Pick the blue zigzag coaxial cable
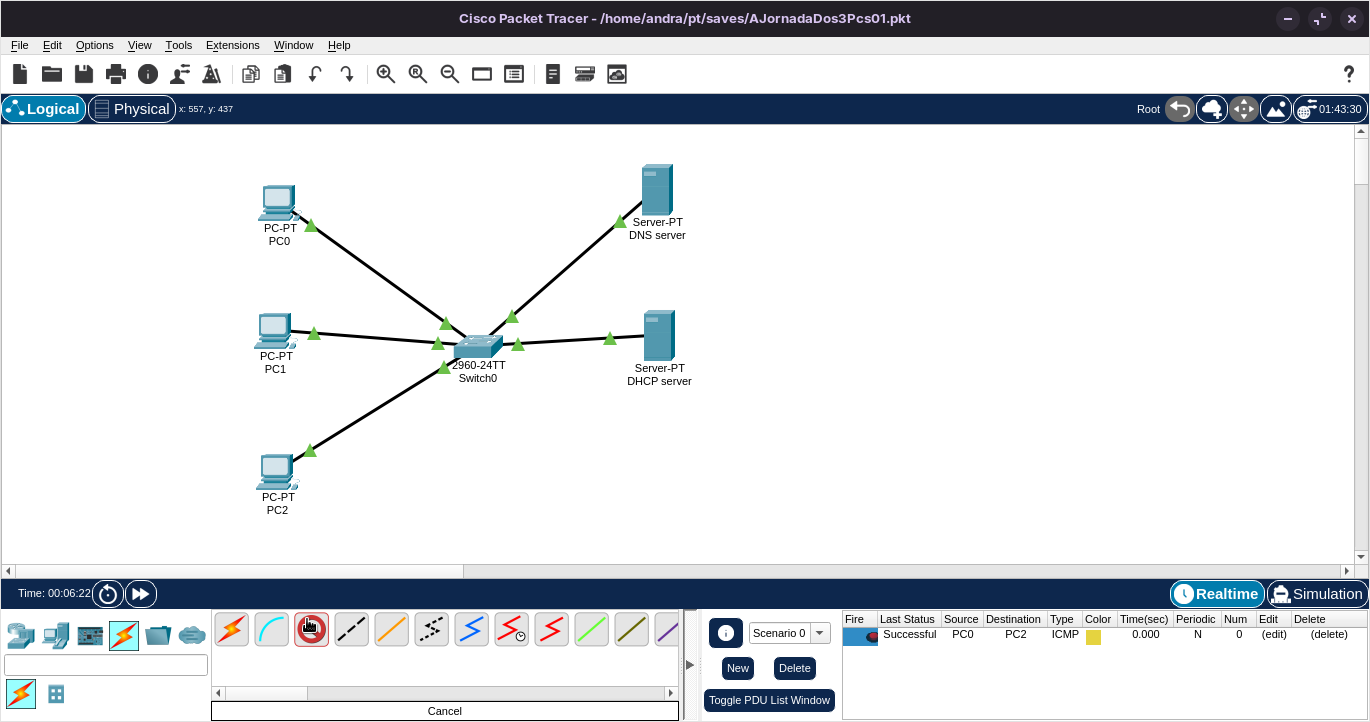1370x722 pixels. [472, 629]
